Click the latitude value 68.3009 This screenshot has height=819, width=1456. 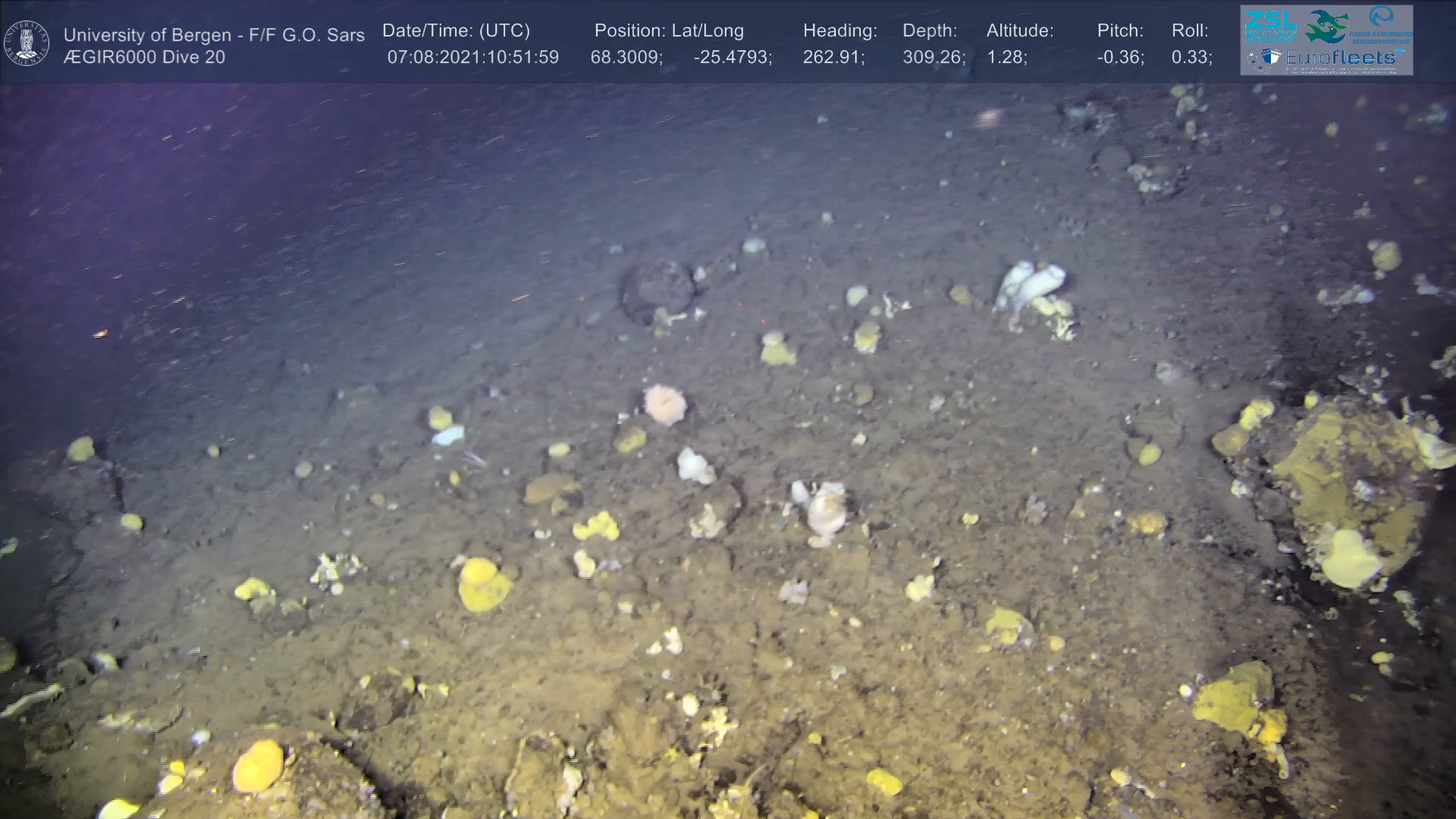point(626,57)
